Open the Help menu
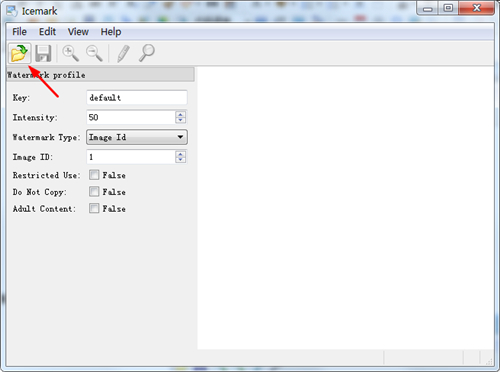 tap(111, 32)
